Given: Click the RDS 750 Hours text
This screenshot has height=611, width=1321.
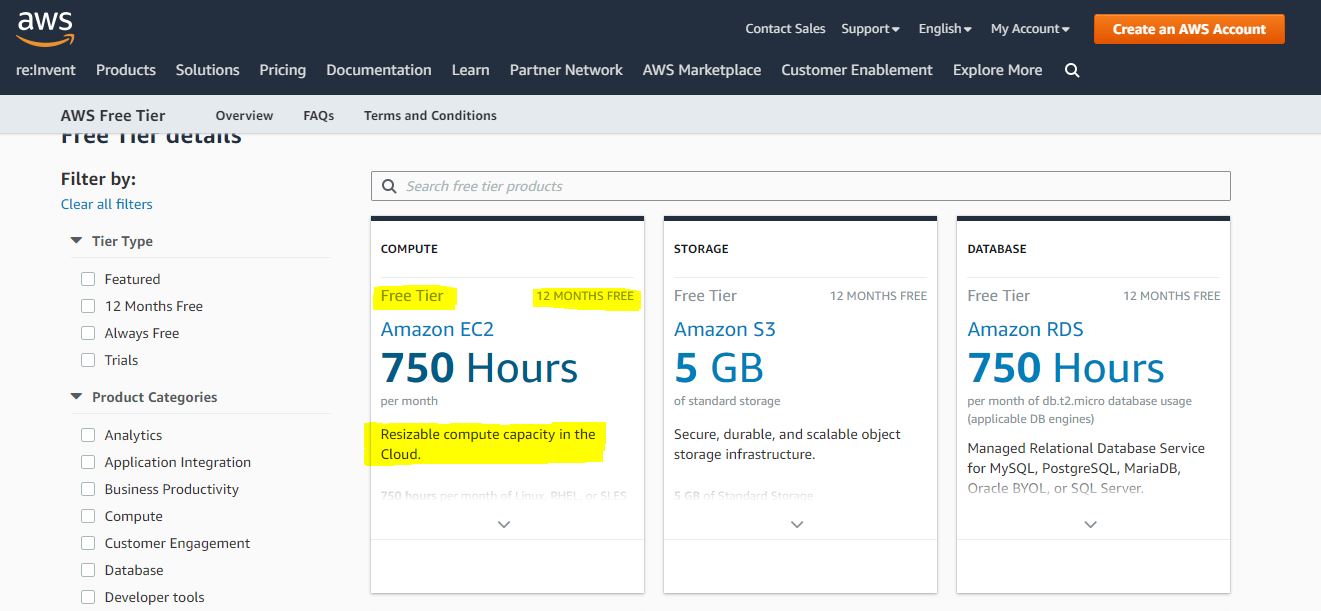Looking at the screenshot, I should pos(1066,368).
